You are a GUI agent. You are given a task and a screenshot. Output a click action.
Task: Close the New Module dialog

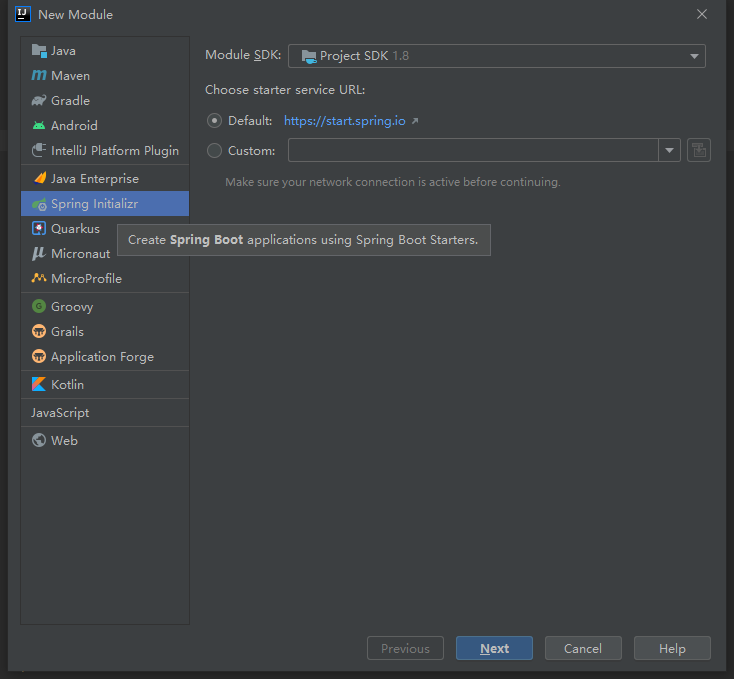tap(702, 15)
